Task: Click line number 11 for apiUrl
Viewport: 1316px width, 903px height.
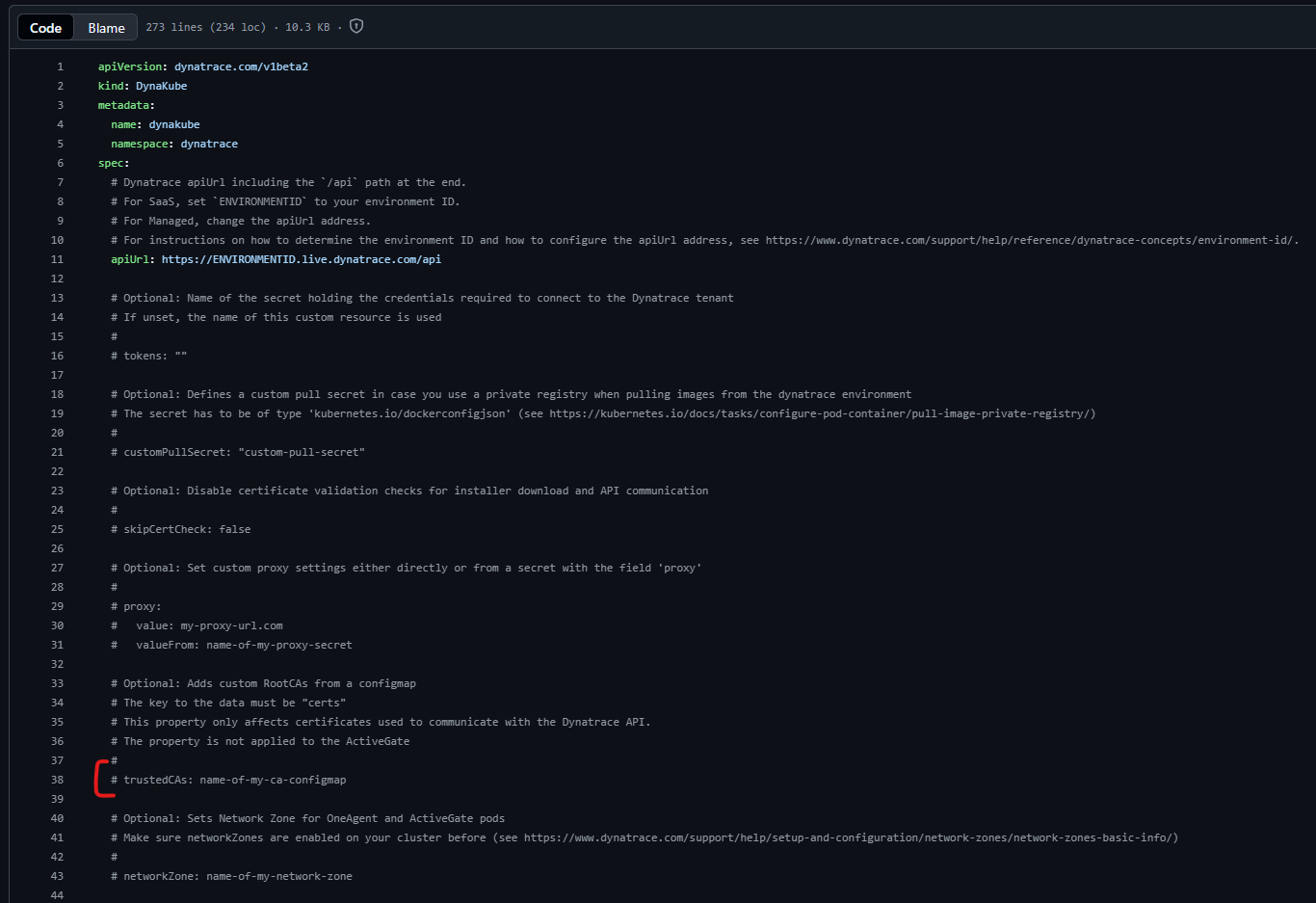Action: click(57, 259)
